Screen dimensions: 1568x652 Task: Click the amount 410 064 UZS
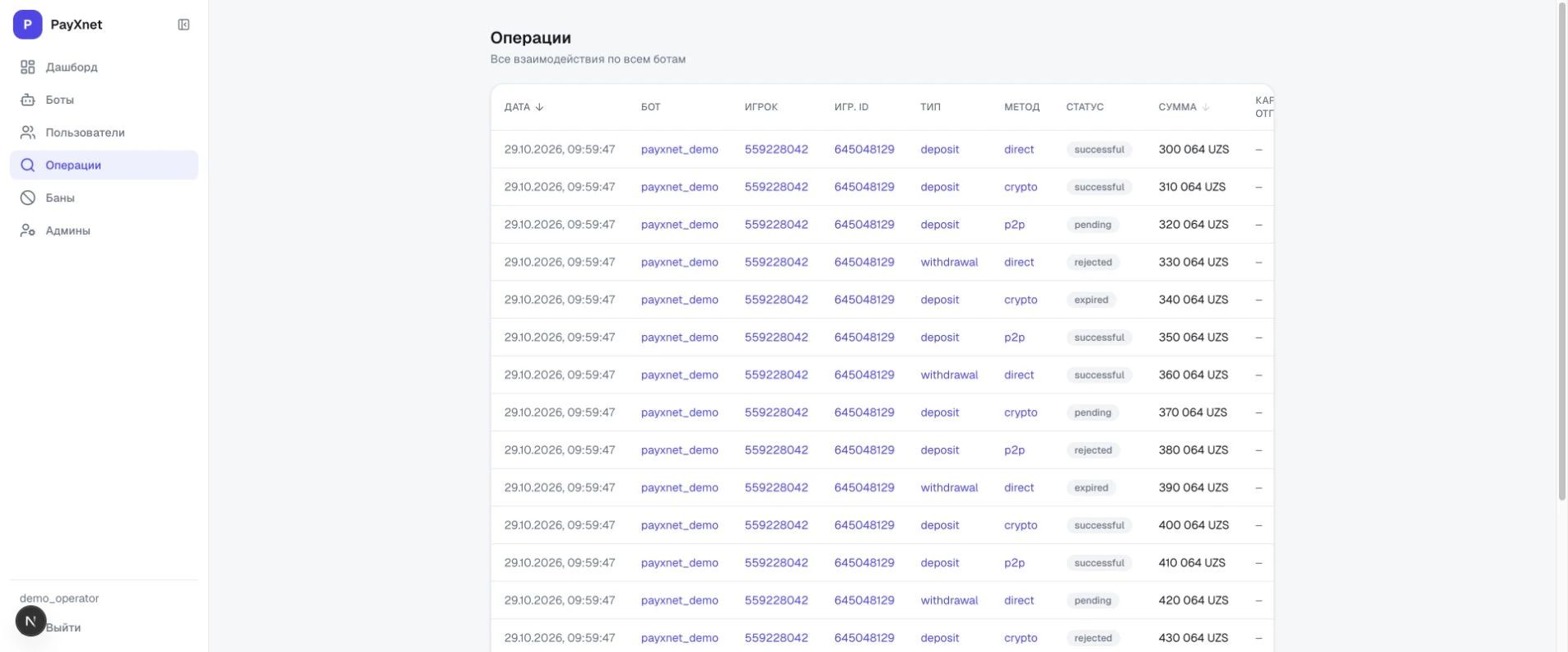[1192, 563]
